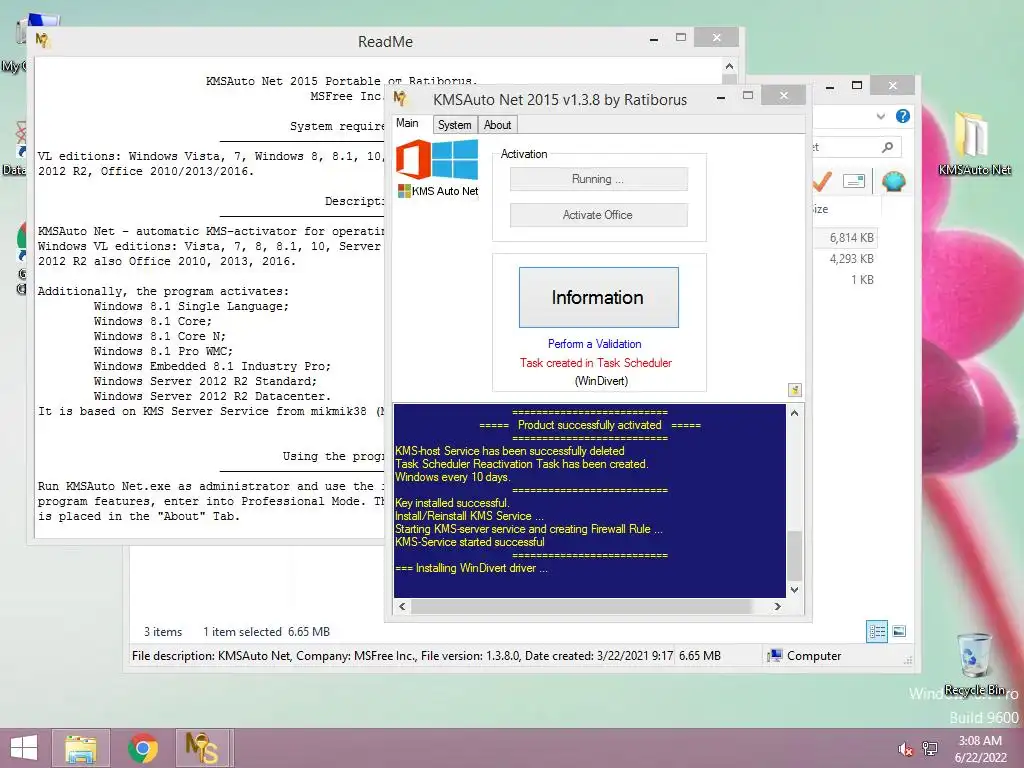Open the Explorer help question mark icon

[x=903, y=116]
